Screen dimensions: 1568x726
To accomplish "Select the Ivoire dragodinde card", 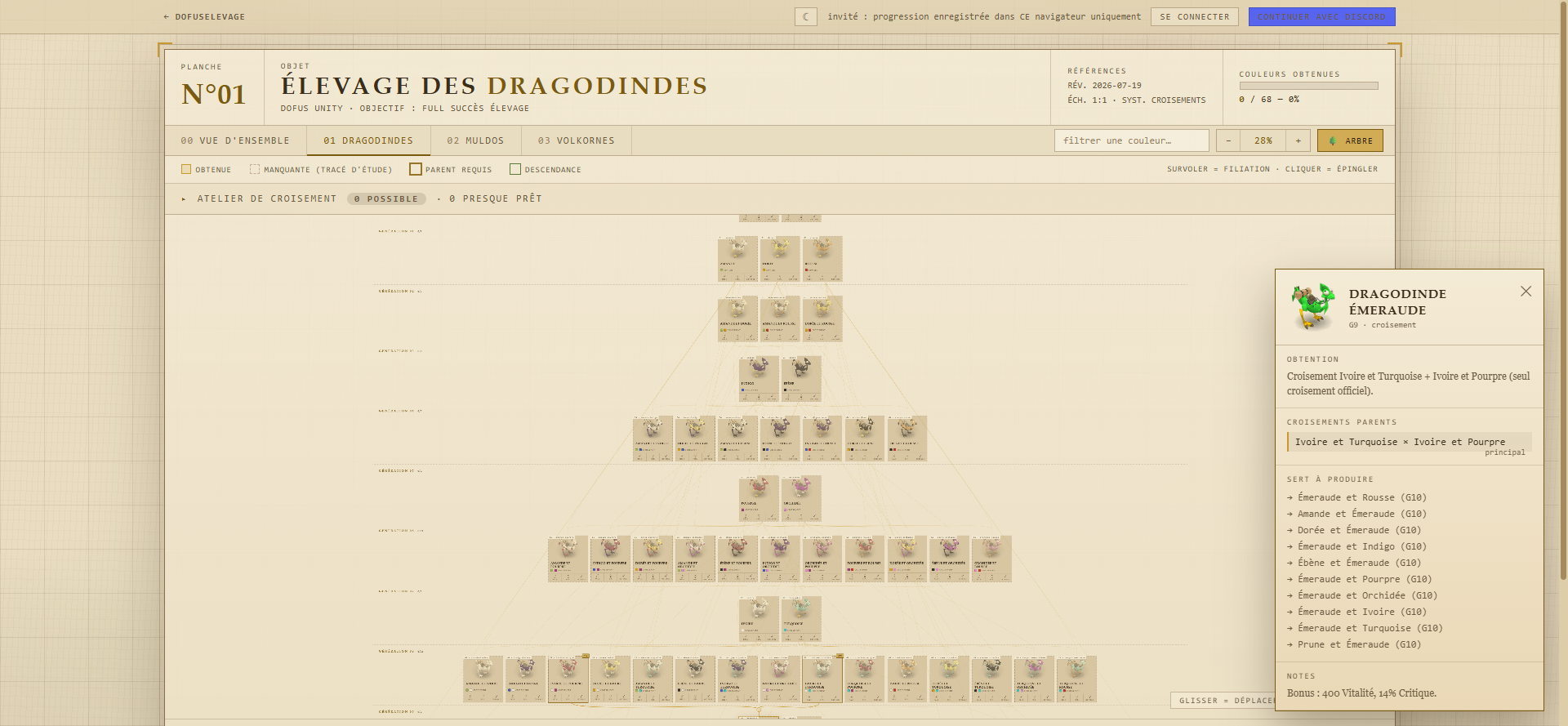I will click(759, 619).
